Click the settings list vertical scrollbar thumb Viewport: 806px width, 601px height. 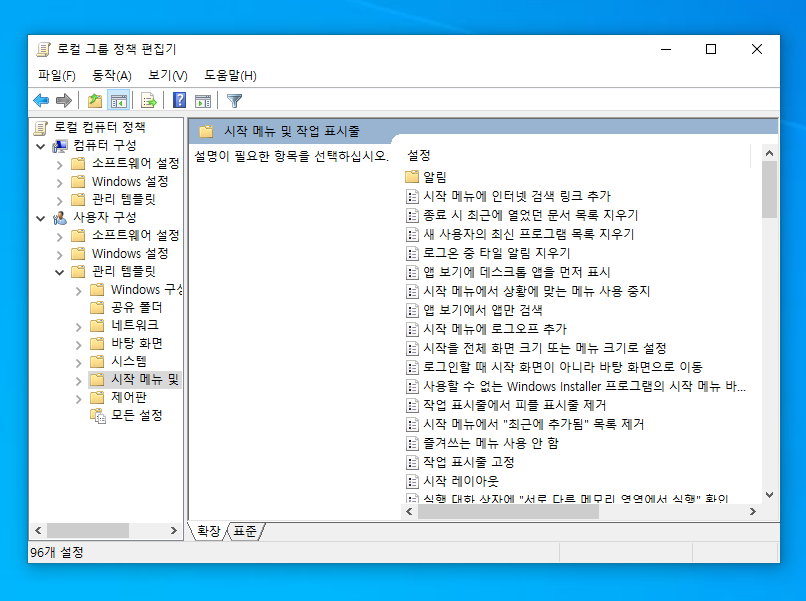coord(769,189)
